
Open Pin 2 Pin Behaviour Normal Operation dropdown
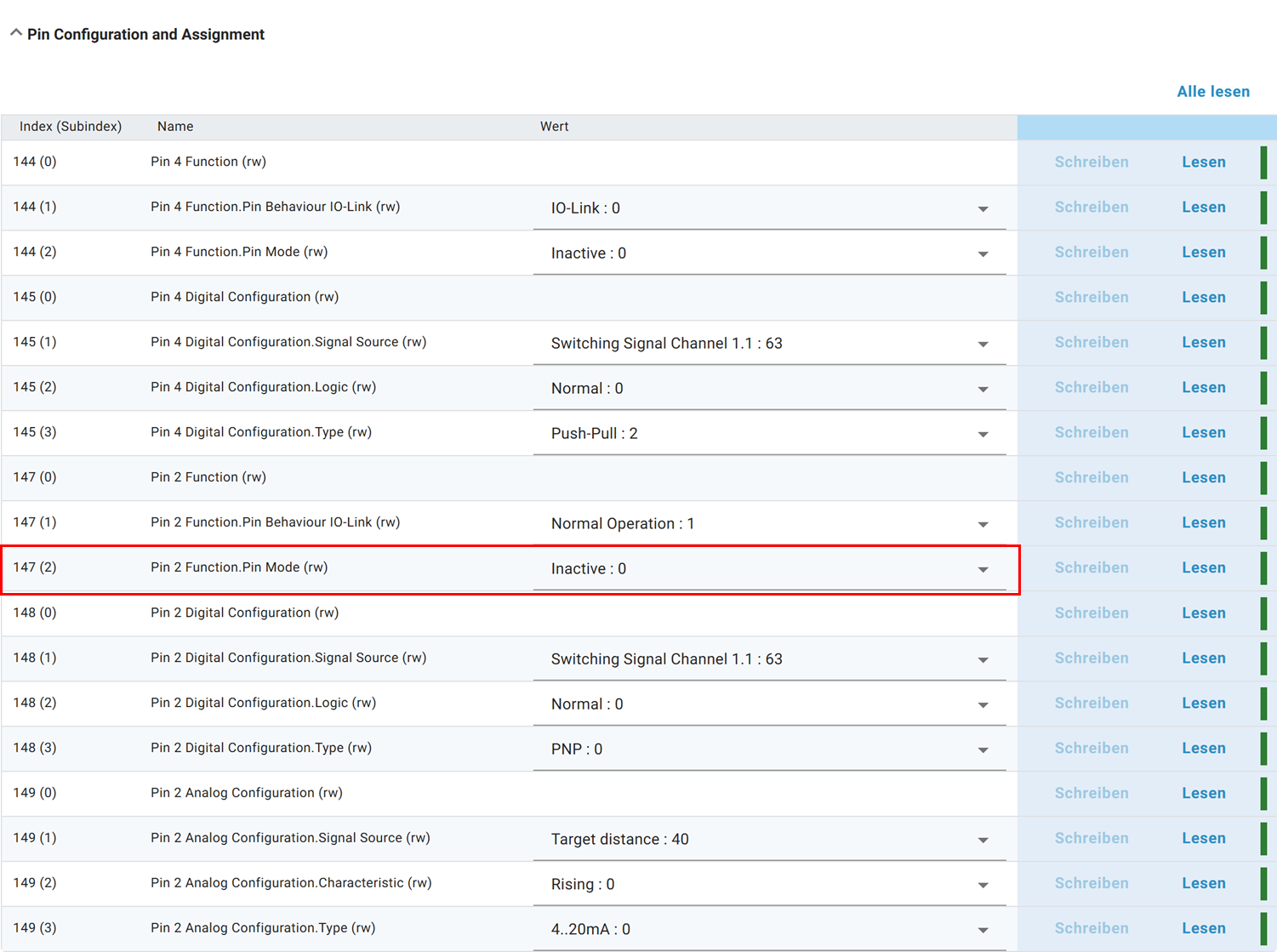(x=768, y=524)
